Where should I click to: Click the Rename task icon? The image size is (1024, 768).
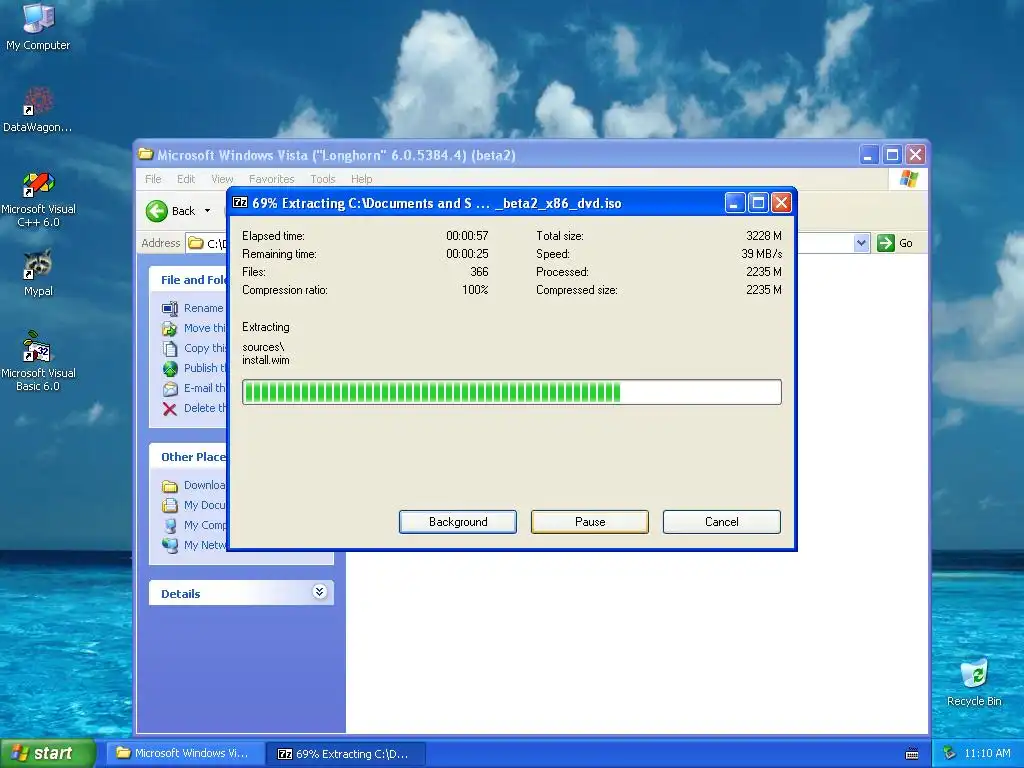pyautogui.click(x=170, y=308)
